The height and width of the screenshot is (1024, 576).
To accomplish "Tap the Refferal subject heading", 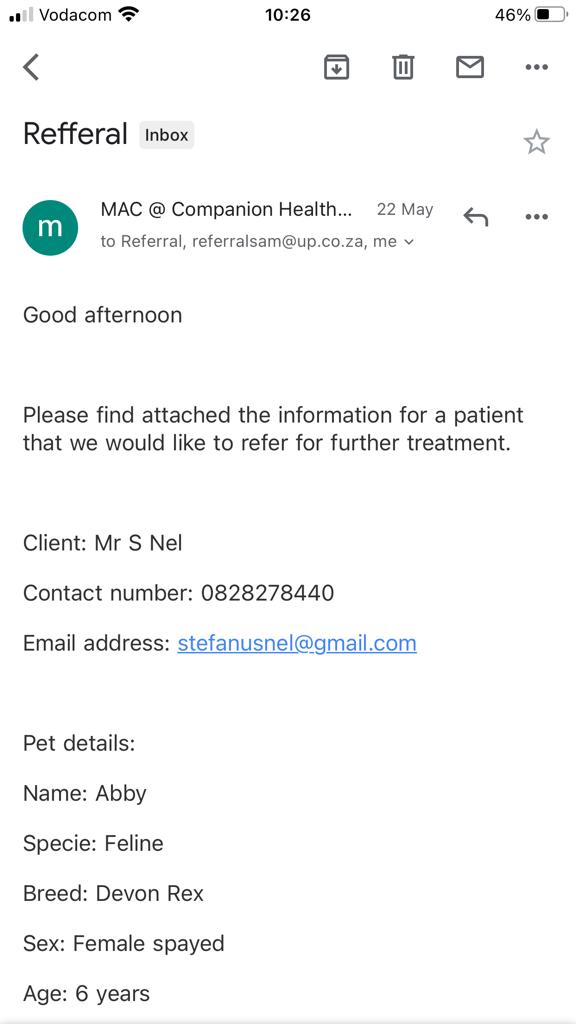I will pos(75,135).
